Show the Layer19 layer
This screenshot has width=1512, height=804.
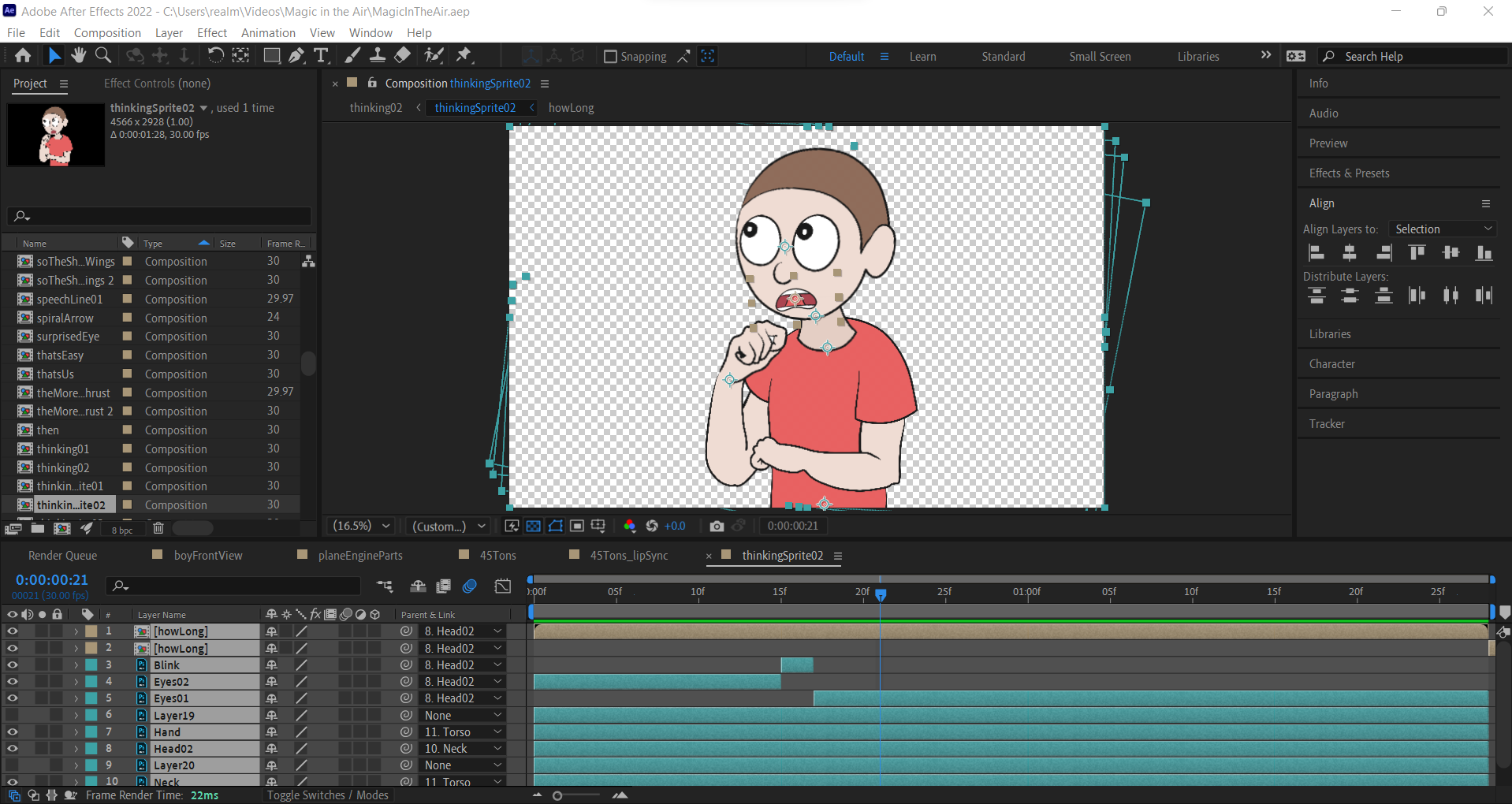(12, 716)
